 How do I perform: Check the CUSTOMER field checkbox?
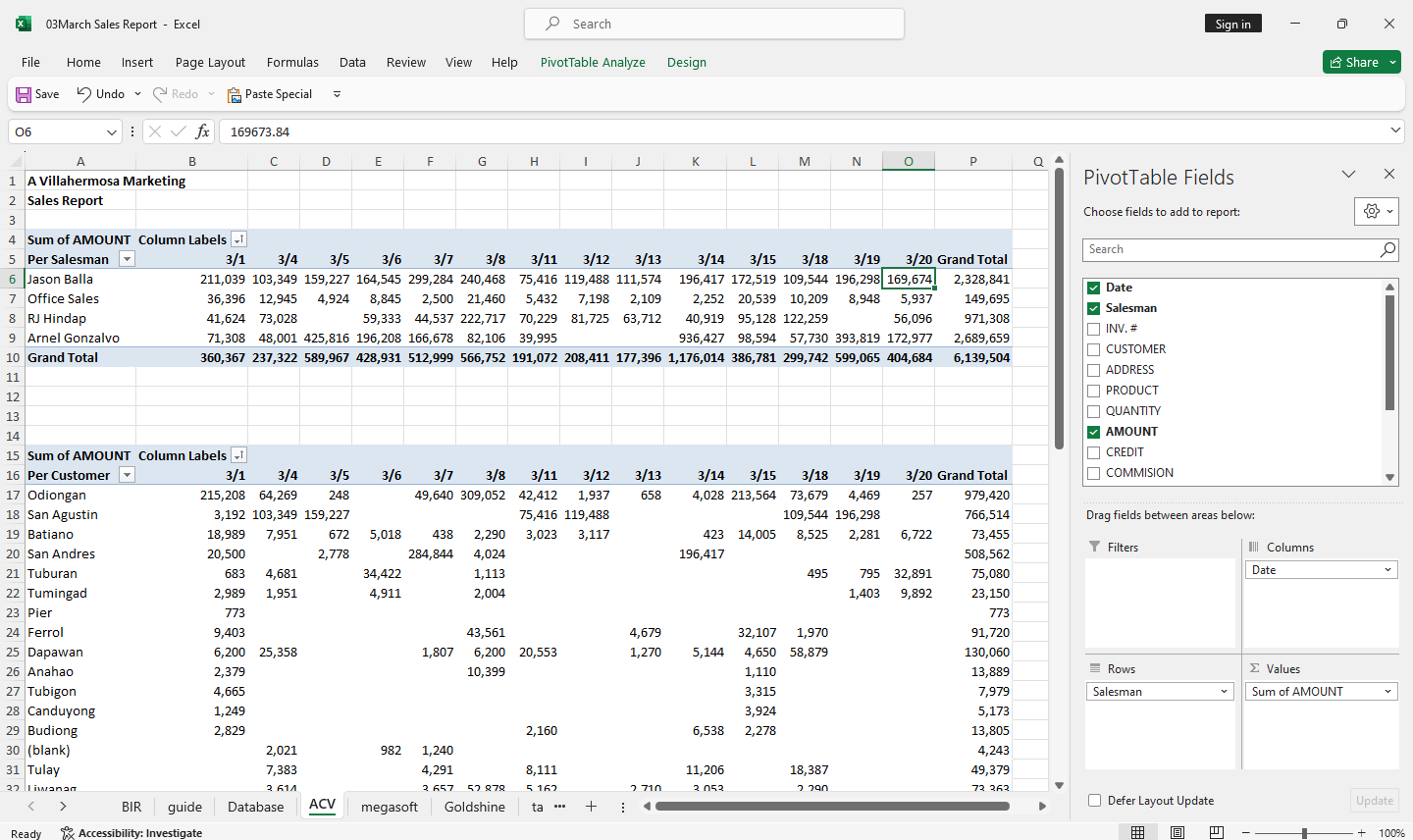(1093, 349)
